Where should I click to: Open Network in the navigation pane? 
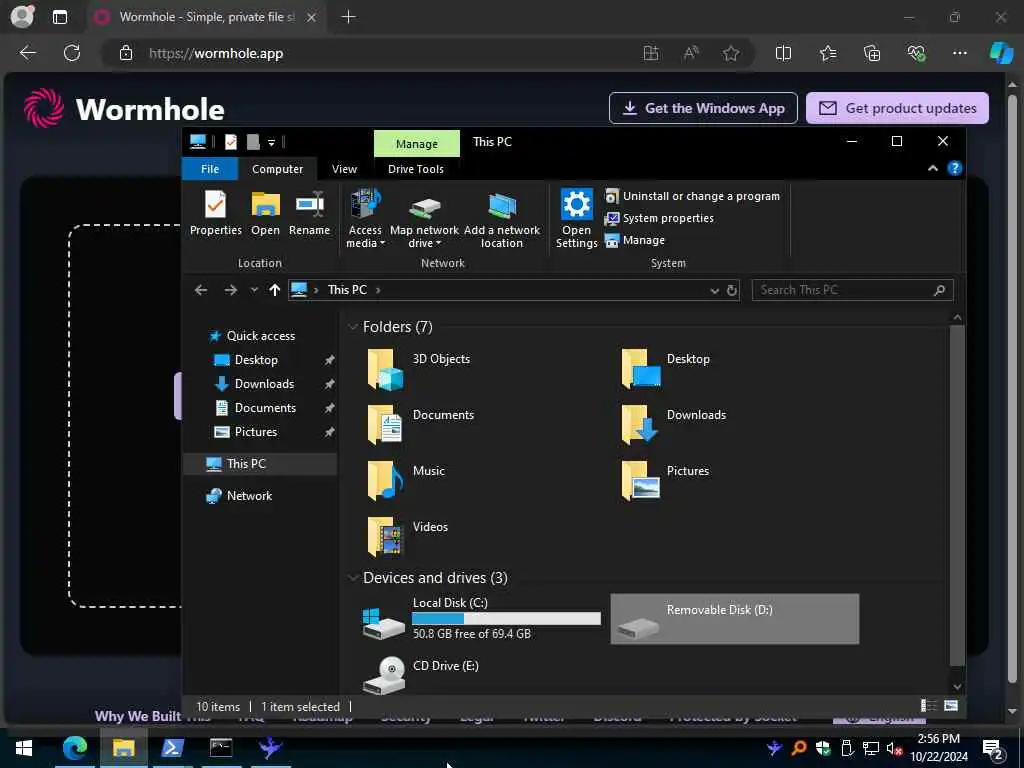coord(249,496)
